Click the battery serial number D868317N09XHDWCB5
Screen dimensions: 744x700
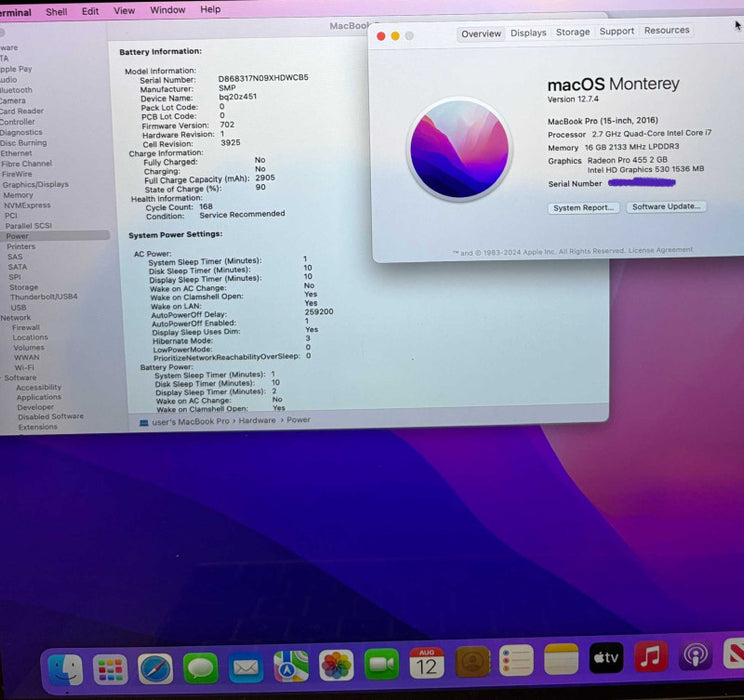[x=263, y=77]
